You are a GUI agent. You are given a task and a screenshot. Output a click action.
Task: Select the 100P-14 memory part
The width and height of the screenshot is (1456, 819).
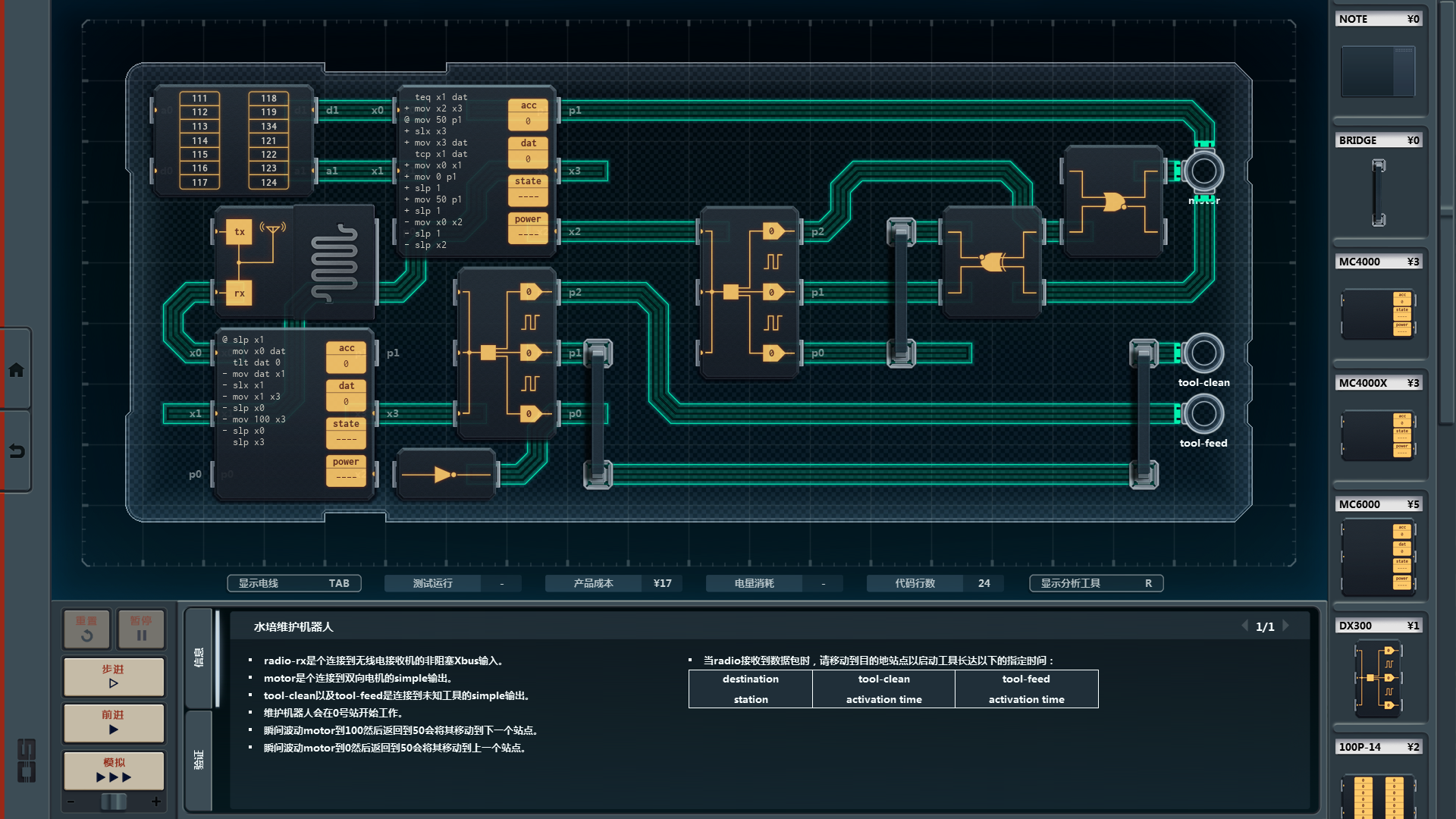[1378, 795]
